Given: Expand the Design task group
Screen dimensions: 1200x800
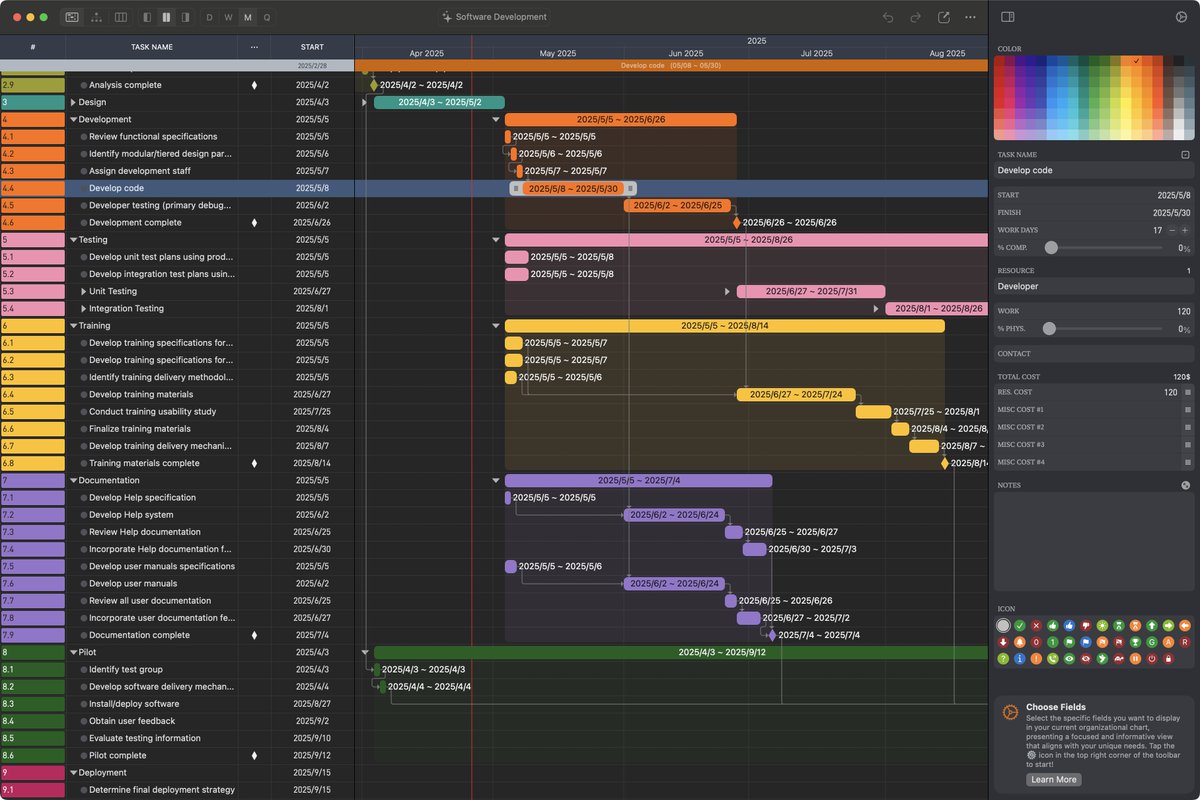Looking at the screenshot, I should tap(73, 102).
